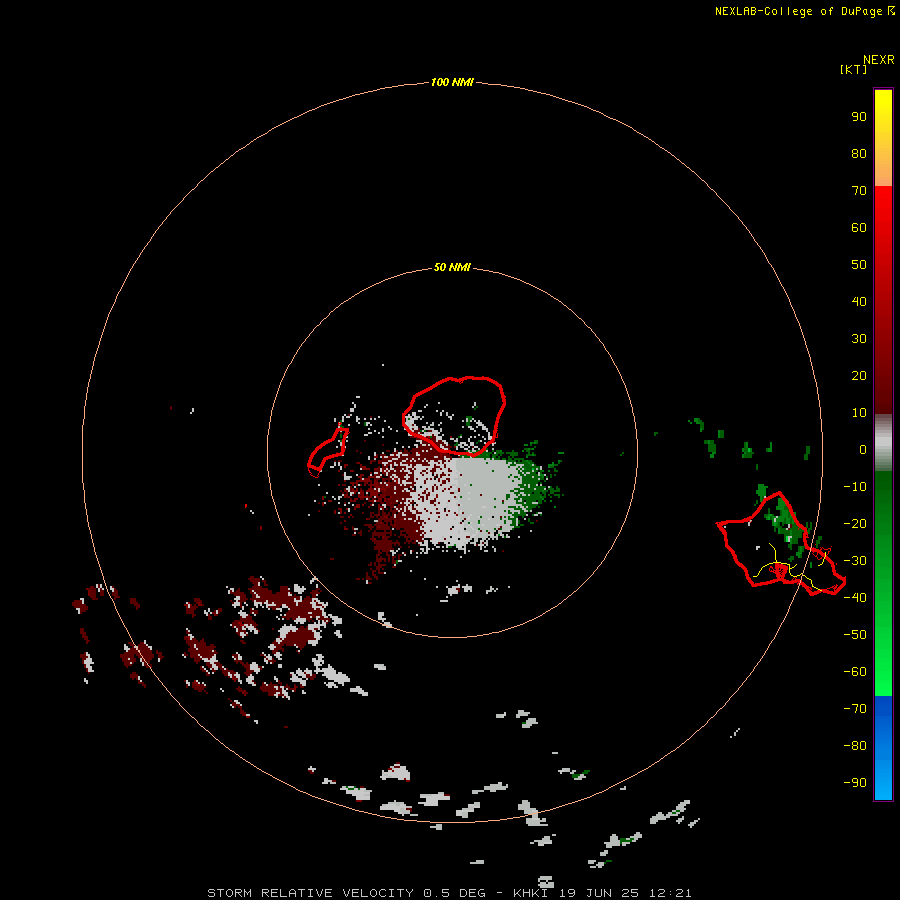Click the [KT] units label above color bar
The width and height of the screenshot is (900, 900).
pos(853,69)
